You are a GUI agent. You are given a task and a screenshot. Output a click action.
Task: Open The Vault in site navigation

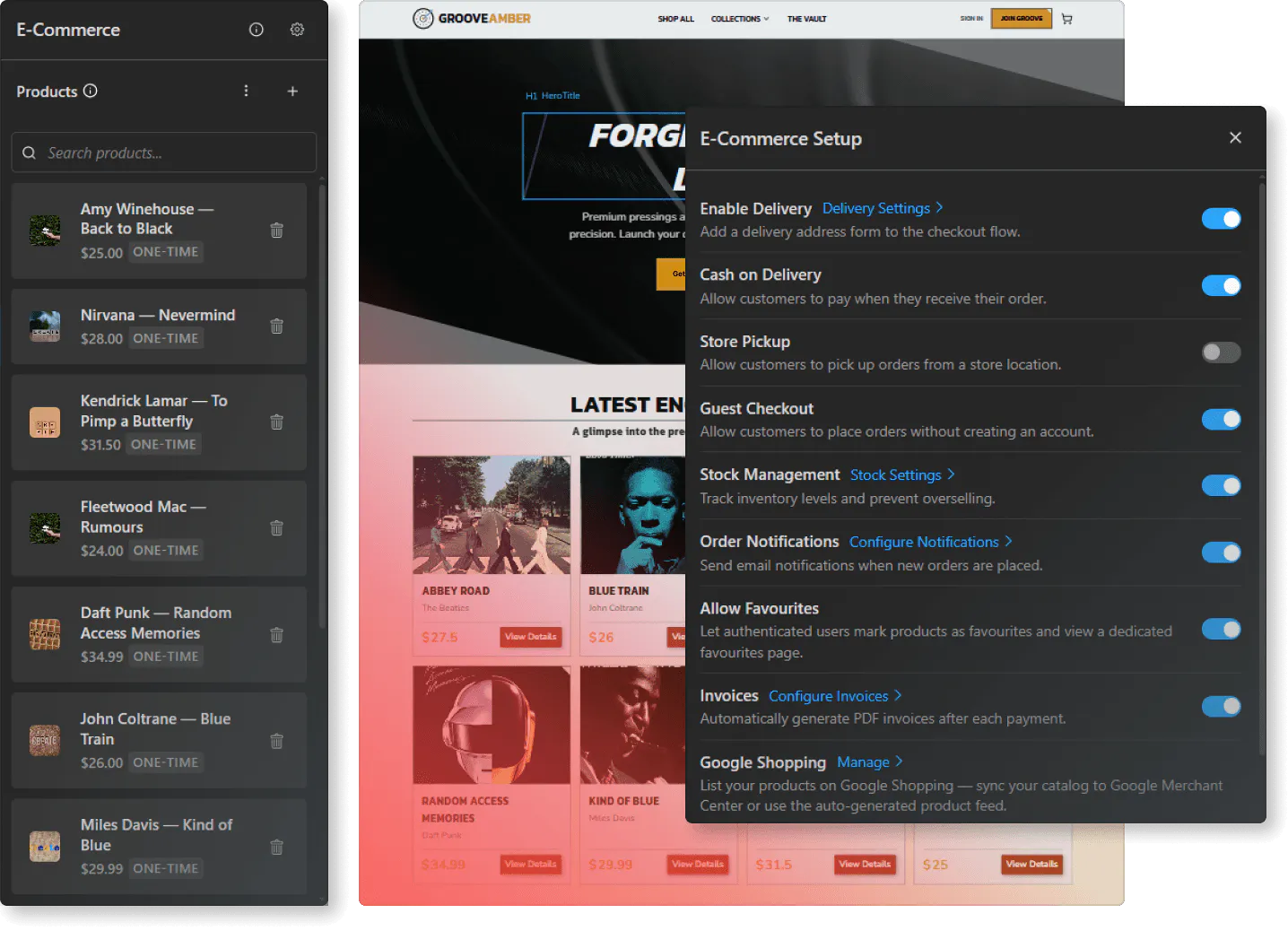coord(806,19)
